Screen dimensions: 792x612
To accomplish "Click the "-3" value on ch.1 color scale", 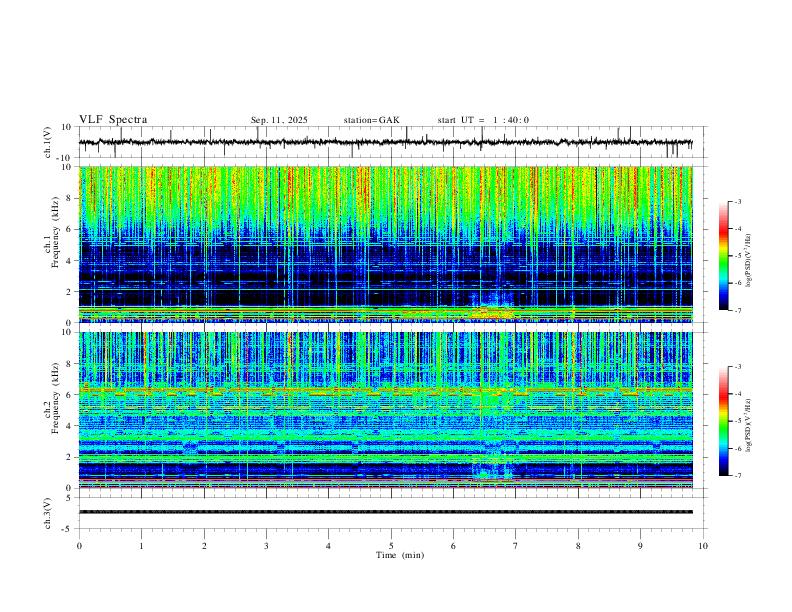I will click(737, 201).
